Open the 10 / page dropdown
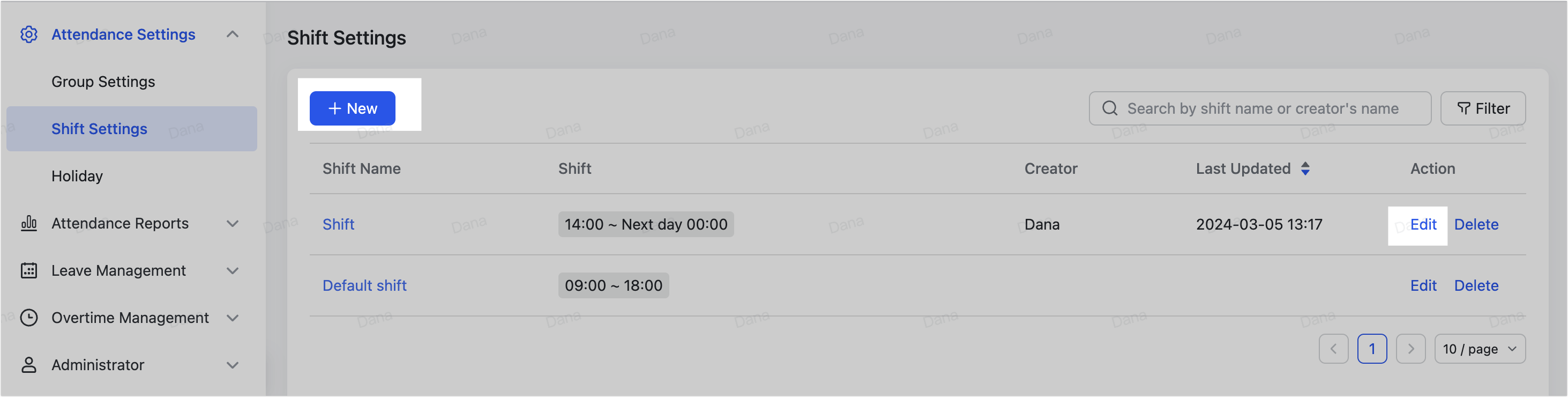Image resolution: width=1568 pixels, height=397 pixels. point(1480,349)
